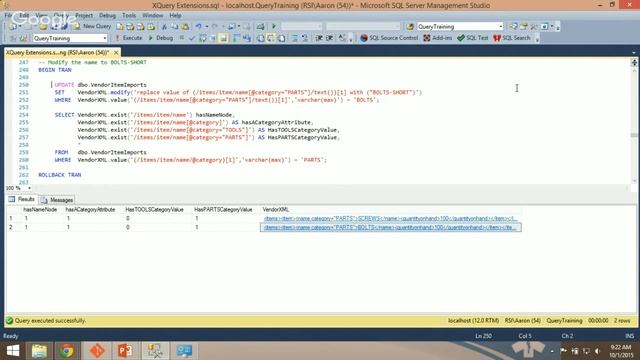Open the VendorXML link containing BOLTS
This screenshot has height=360, width=640.
click(x=390, y=227)
